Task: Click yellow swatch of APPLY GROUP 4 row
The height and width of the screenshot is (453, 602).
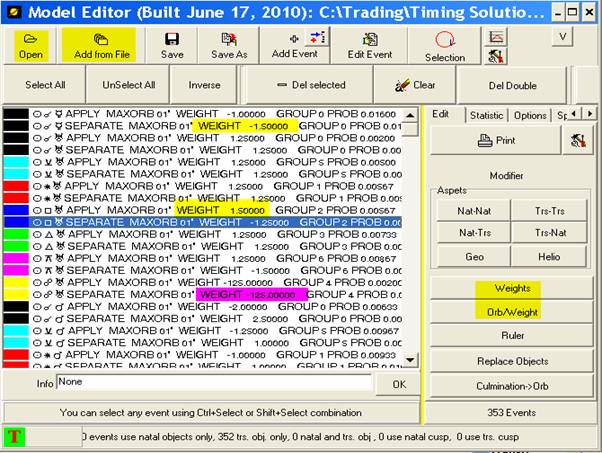Action: 16,282
